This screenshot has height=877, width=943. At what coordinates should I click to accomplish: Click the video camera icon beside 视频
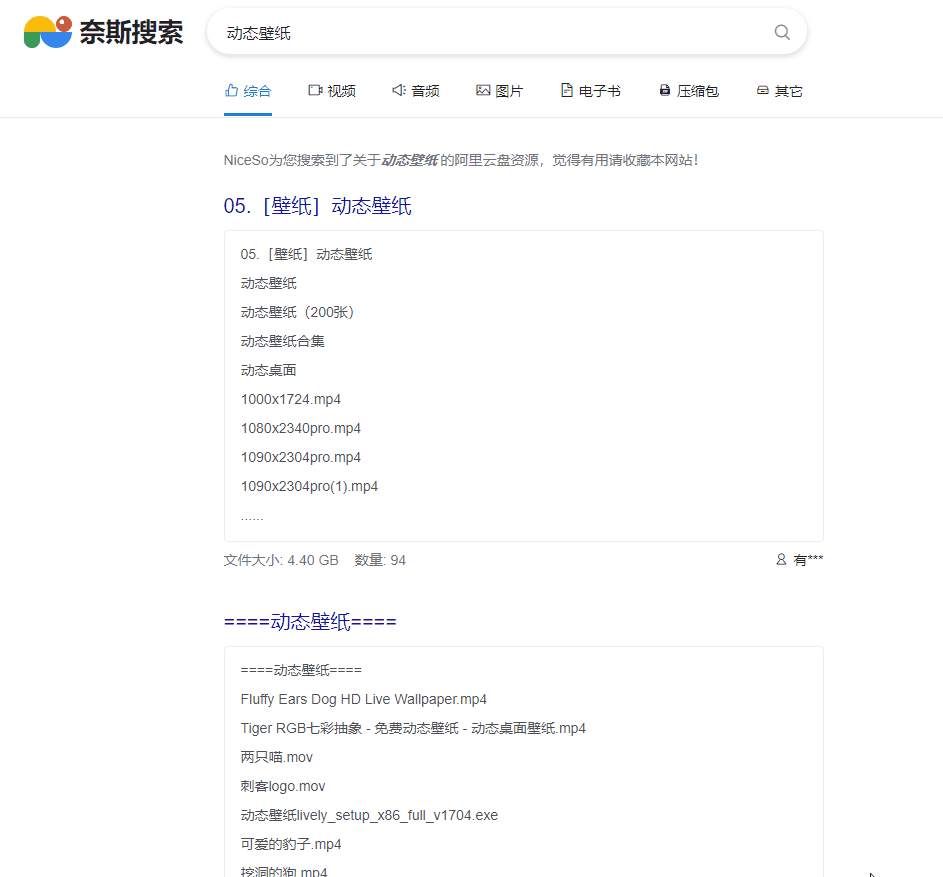click(315, 90)
